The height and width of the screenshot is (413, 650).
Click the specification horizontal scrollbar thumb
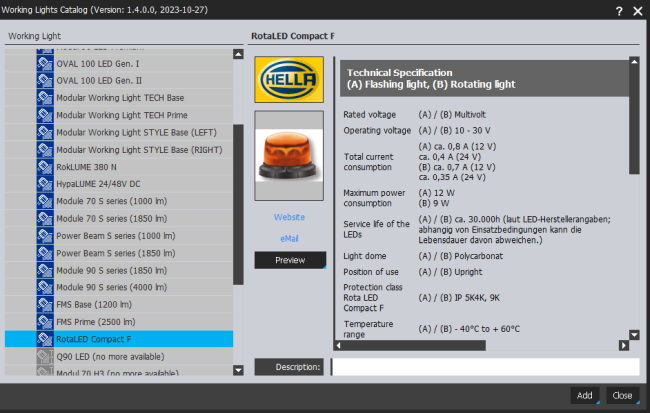414,345
